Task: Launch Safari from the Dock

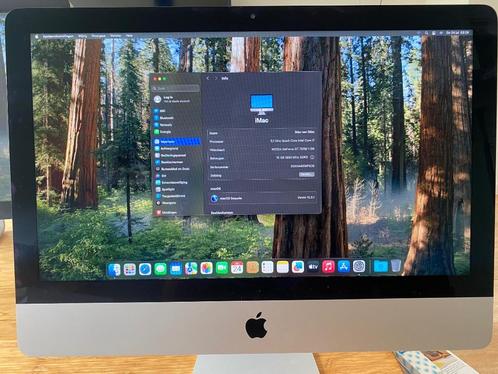Action: (x=145, y=269)
